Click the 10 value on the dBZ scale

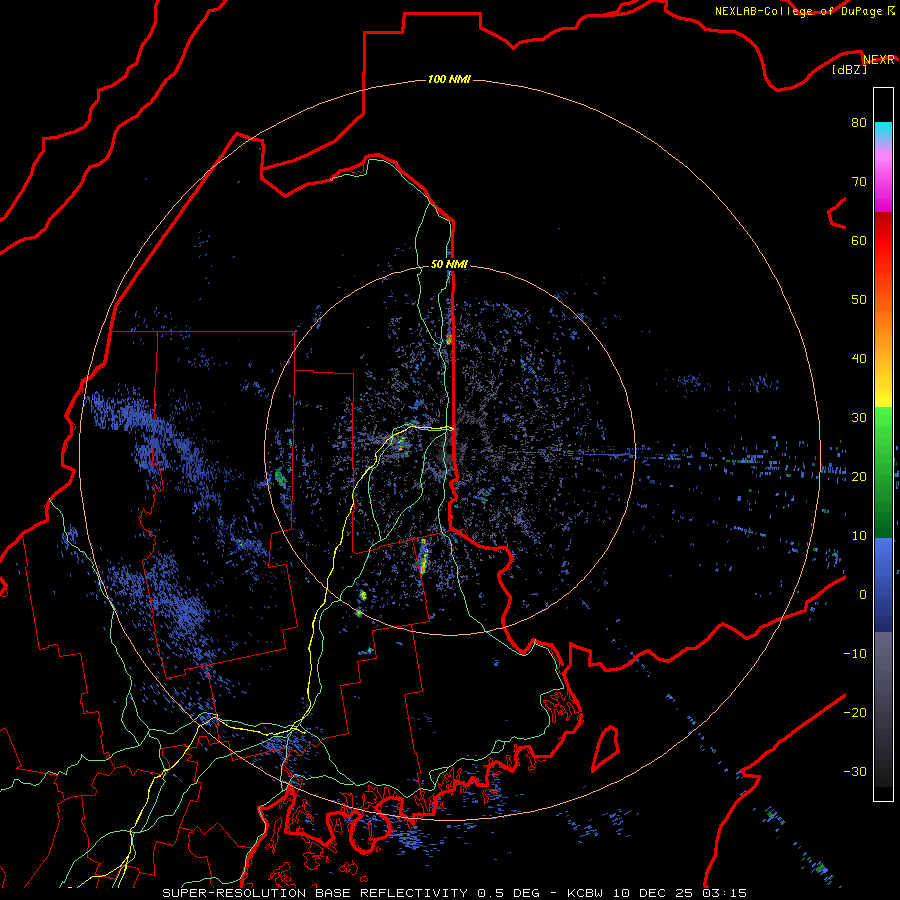coord(859,536)
